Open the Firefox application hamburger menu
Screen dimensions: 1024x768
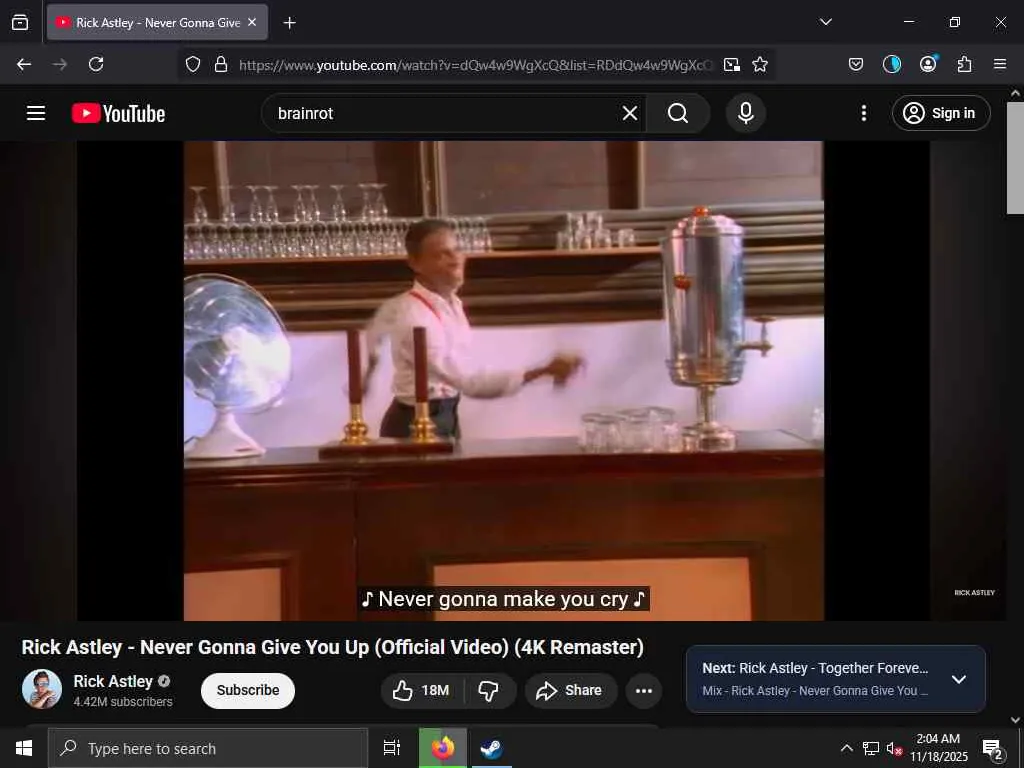click(1000, 64)
